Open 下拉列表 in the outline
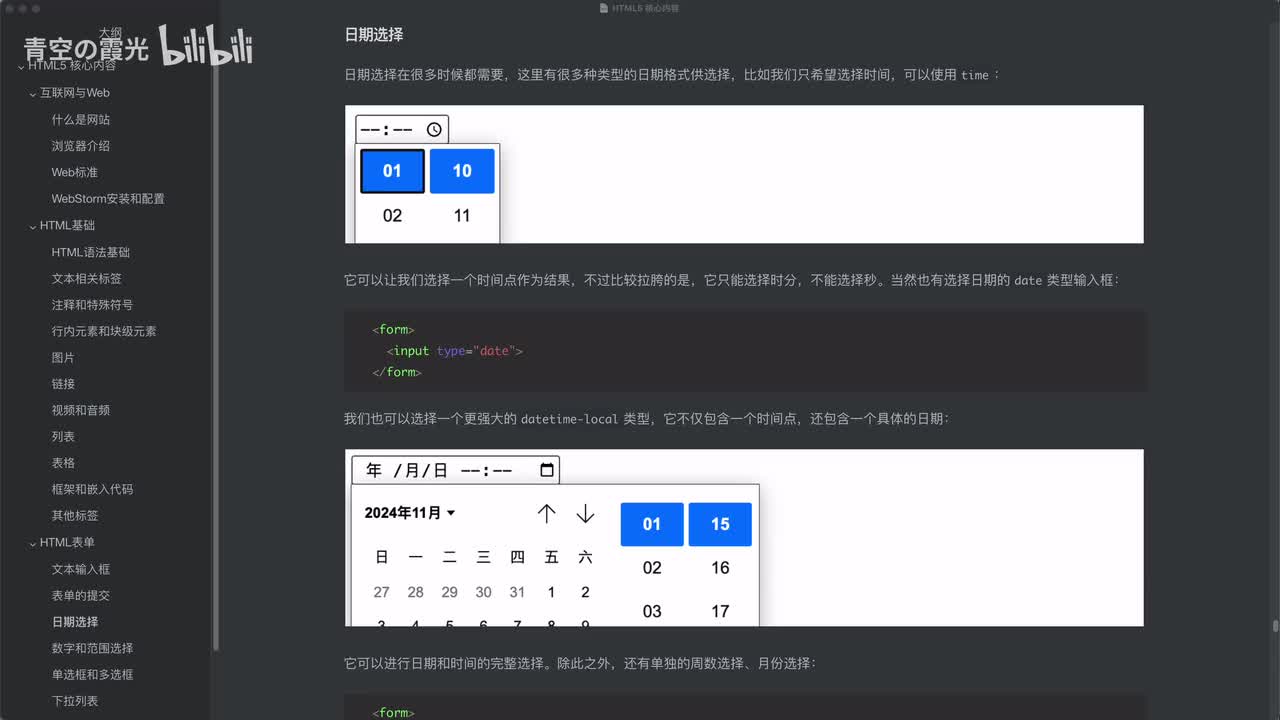 coord(75,701)
